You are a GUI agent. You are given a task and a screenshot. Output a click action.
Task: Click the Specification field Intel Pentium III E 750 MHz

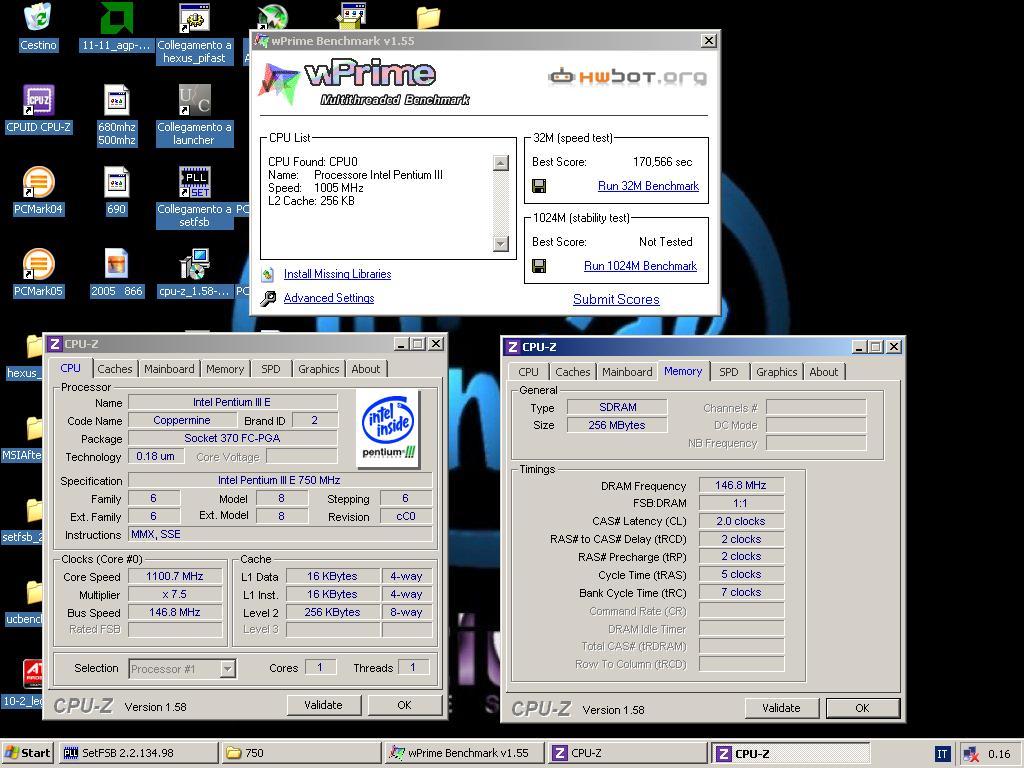tap(280, 480)
